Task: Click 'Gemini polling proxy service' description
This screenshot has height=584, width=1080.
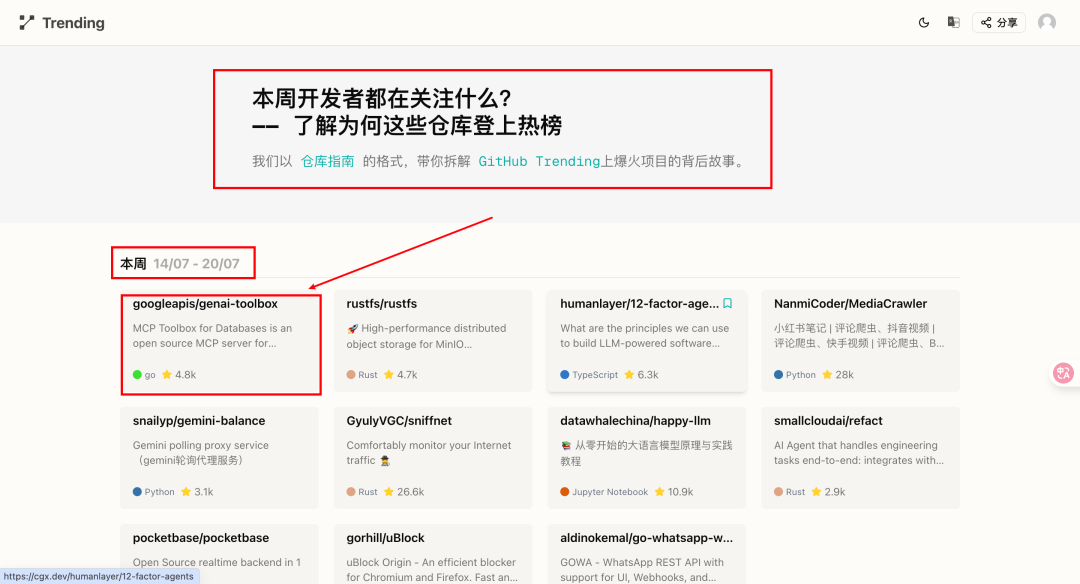Action: point(200,452)
